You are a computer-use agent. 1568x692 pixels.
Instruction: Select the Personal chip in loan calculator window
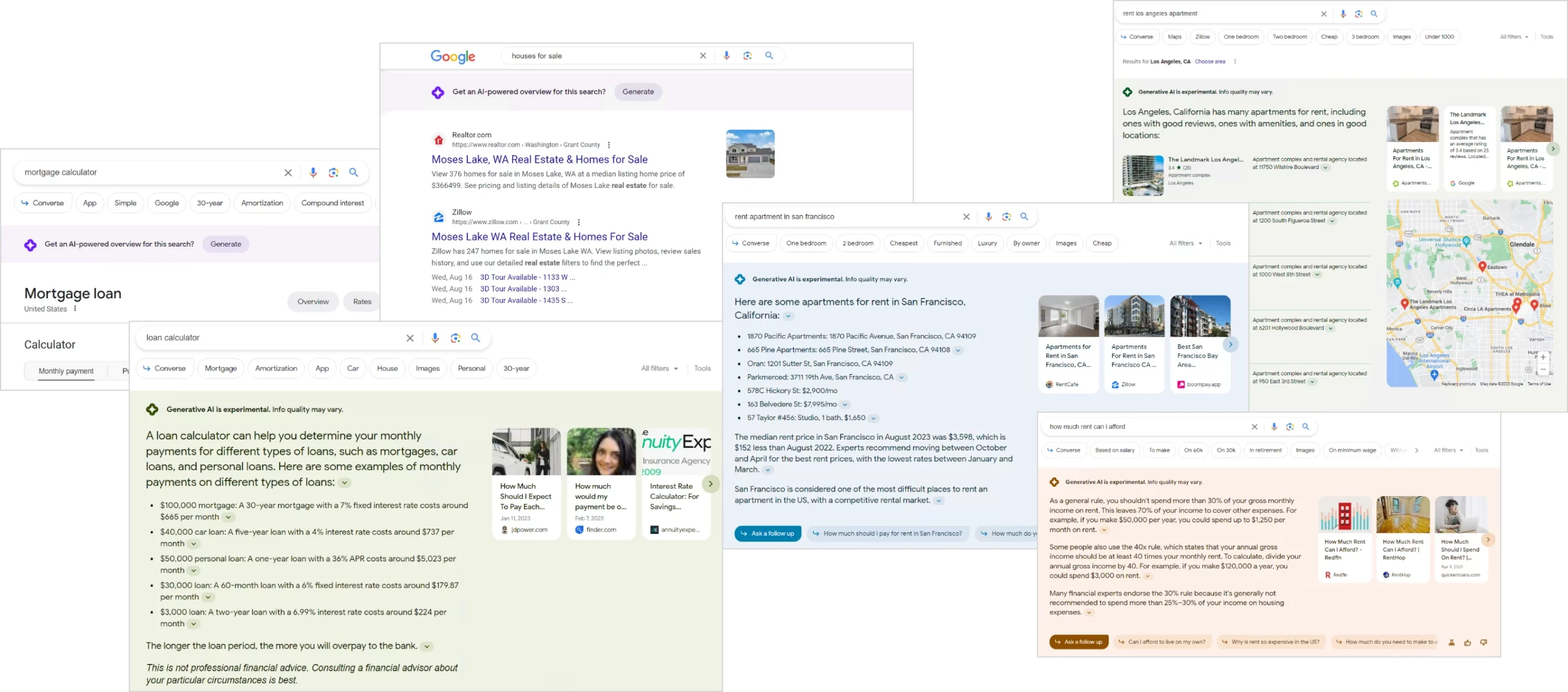[x=472, y=369]
